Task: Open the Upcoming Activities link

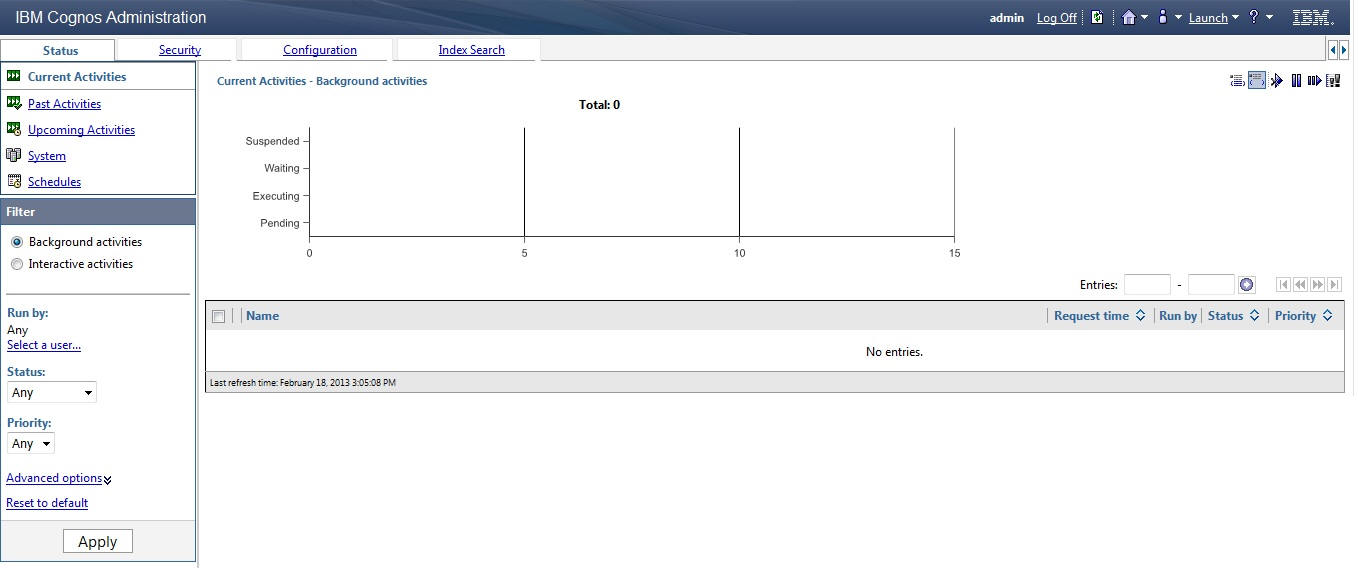Action: (x=81, y=130)
